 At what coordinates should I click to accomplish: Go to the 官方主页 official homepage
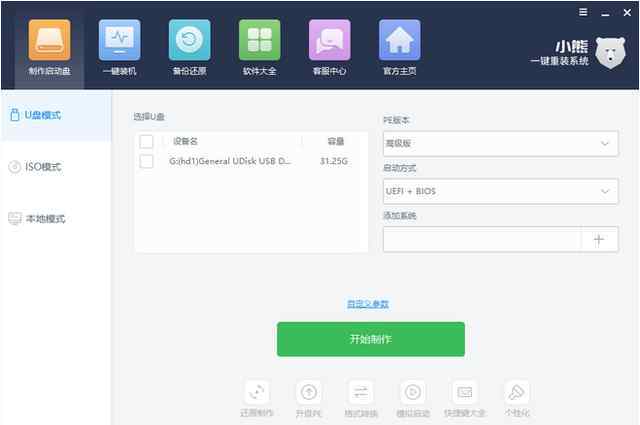400,48
